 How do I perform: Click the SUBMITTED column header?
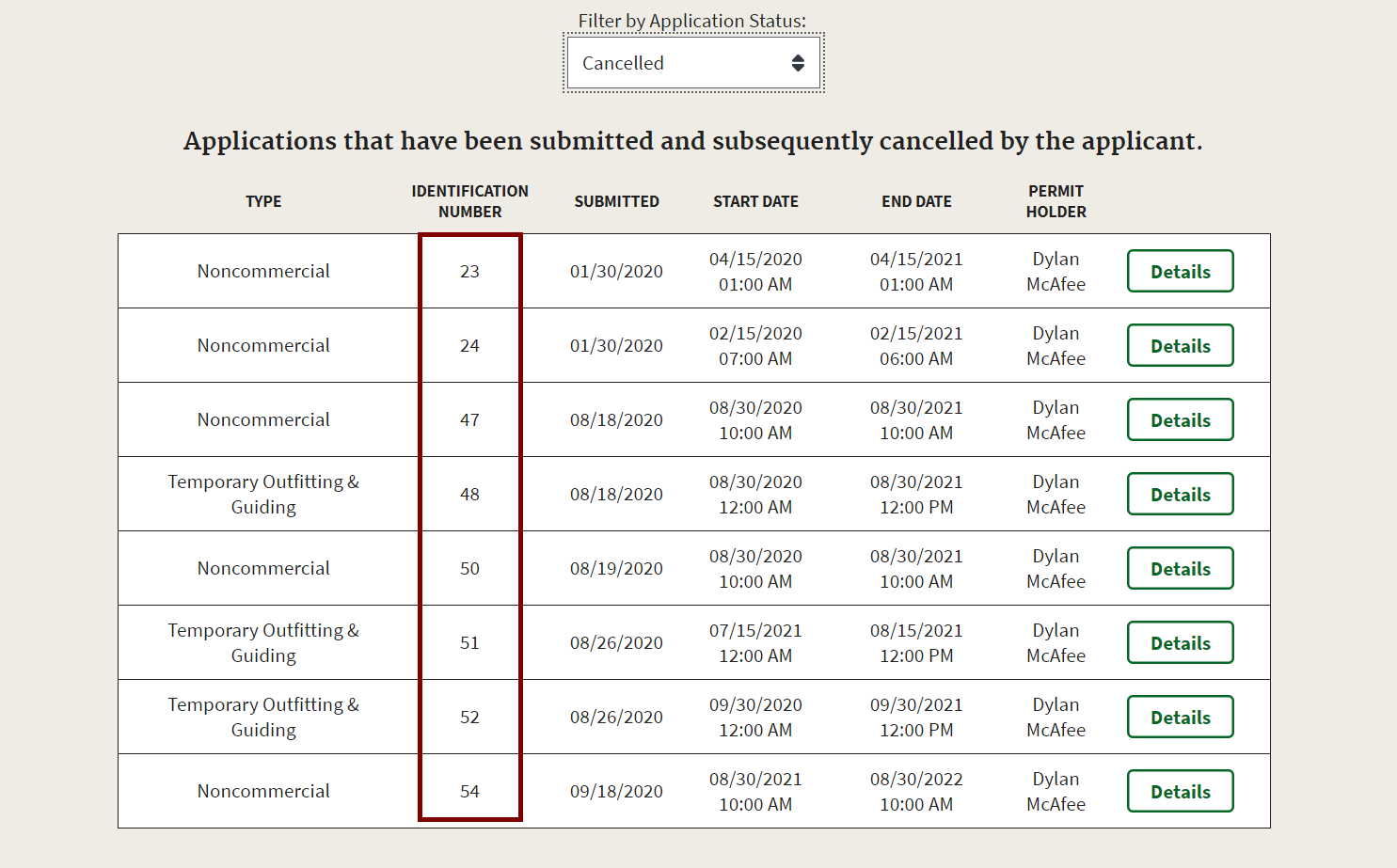pyautogui.click(x=616, y=201)
